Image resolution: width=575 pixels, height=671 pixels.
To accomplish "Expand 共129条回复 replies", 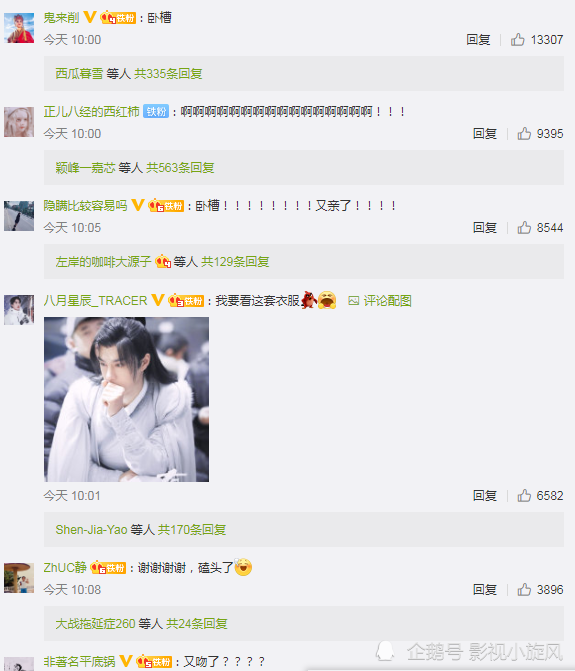I will [x=235, y=261].
